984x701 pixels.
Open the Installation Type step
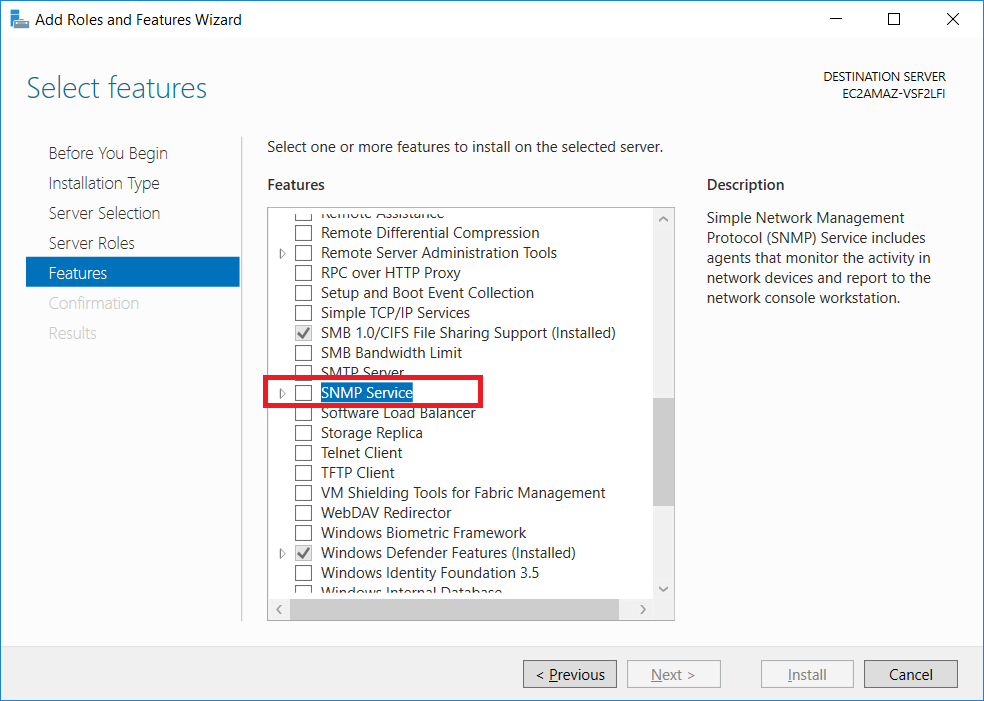point(104,183)
